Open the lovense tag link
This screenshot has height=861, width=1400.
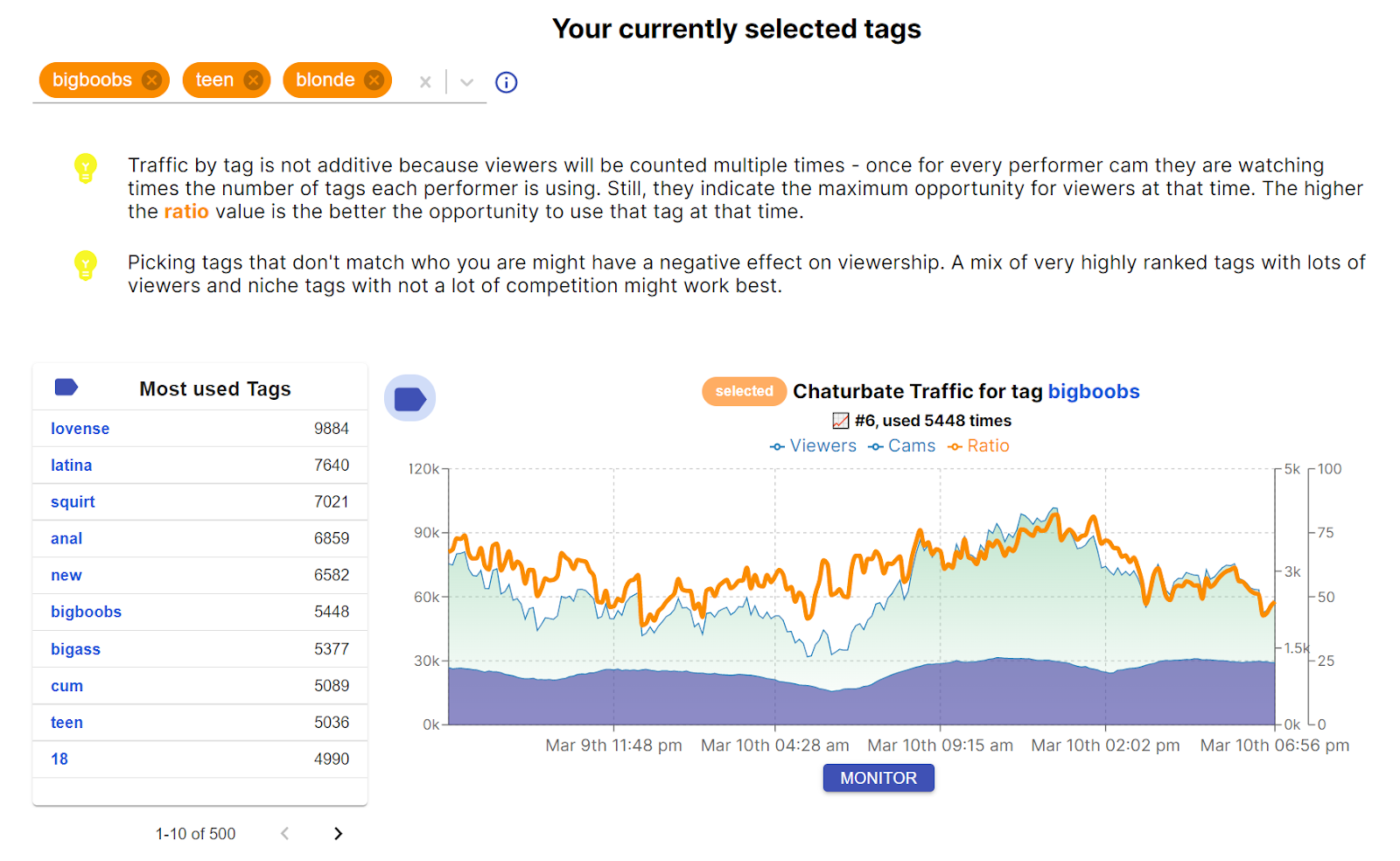(x=80, y=429)
